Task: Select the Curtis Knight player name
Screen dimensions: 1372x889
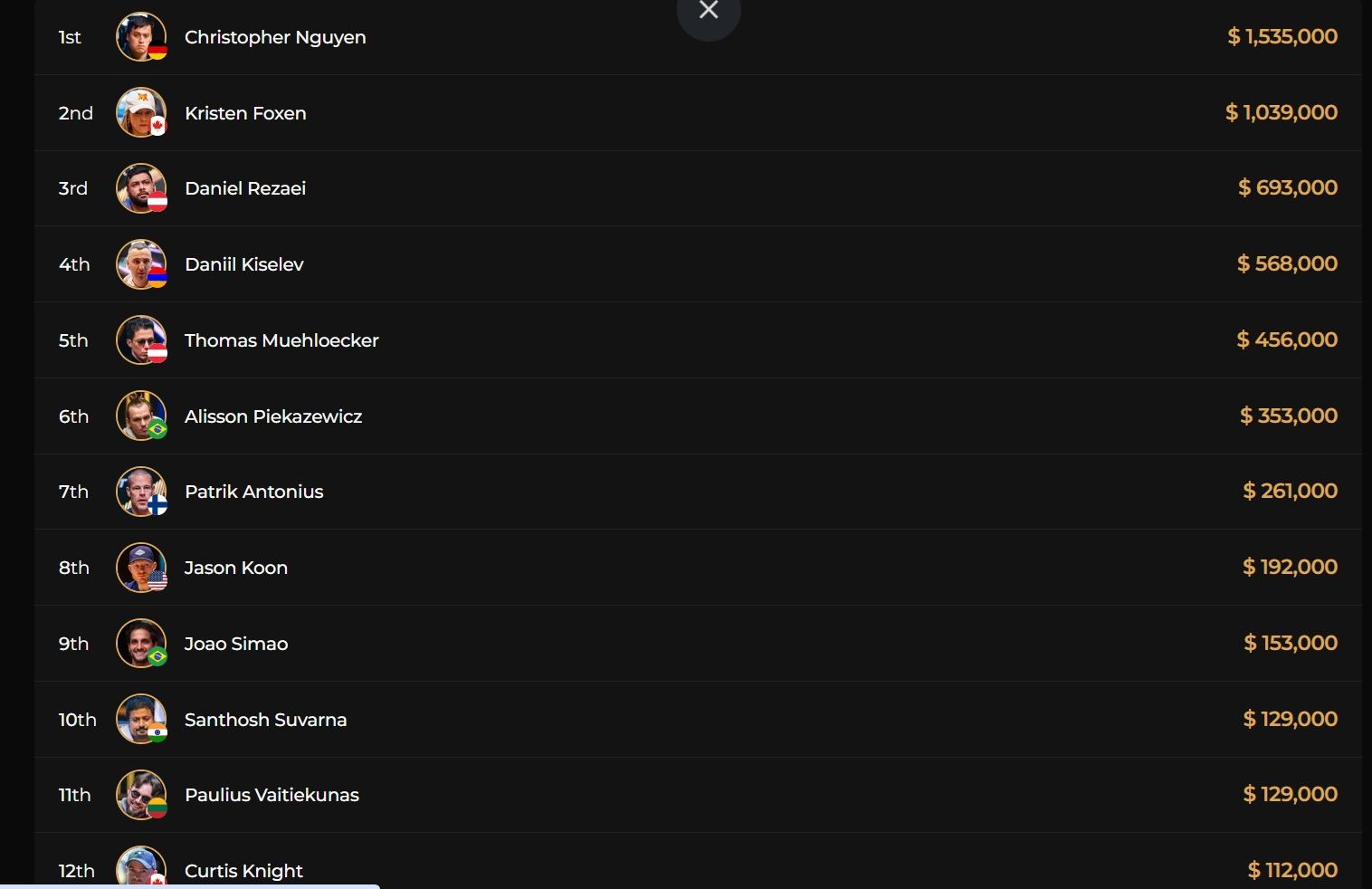Action: [x=243, y=871]
